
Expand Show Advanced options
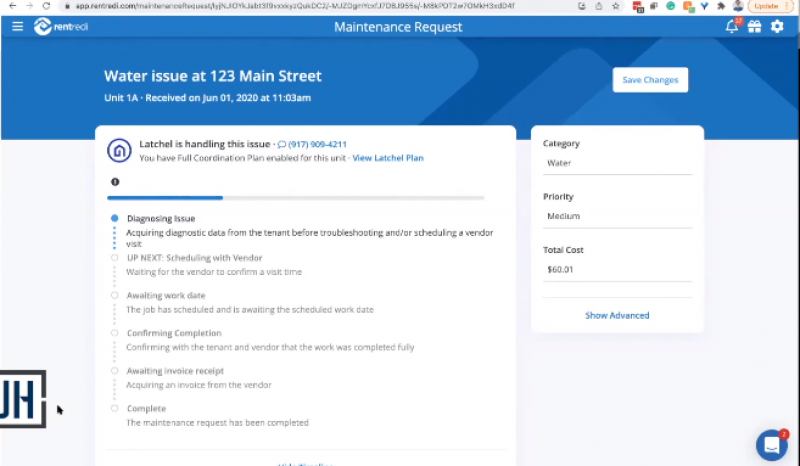click(x=617, y=315)
